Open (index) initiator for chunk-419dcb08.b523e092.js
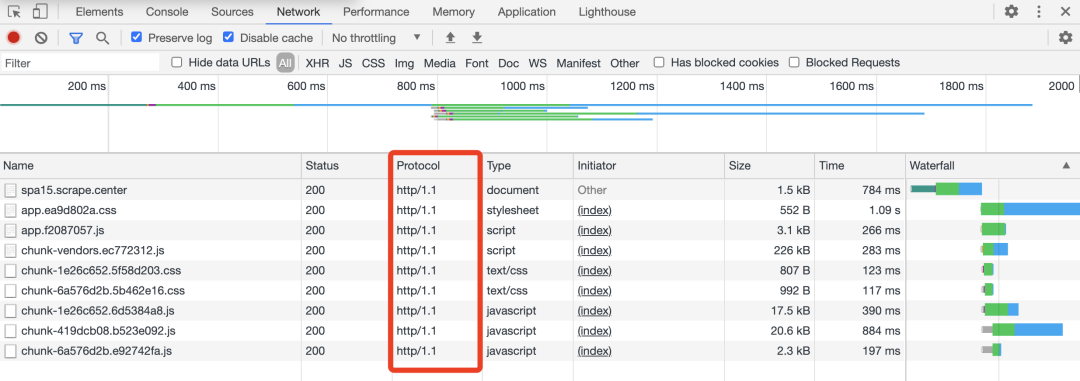This screenshot has width=1080, height=381. 594,331
